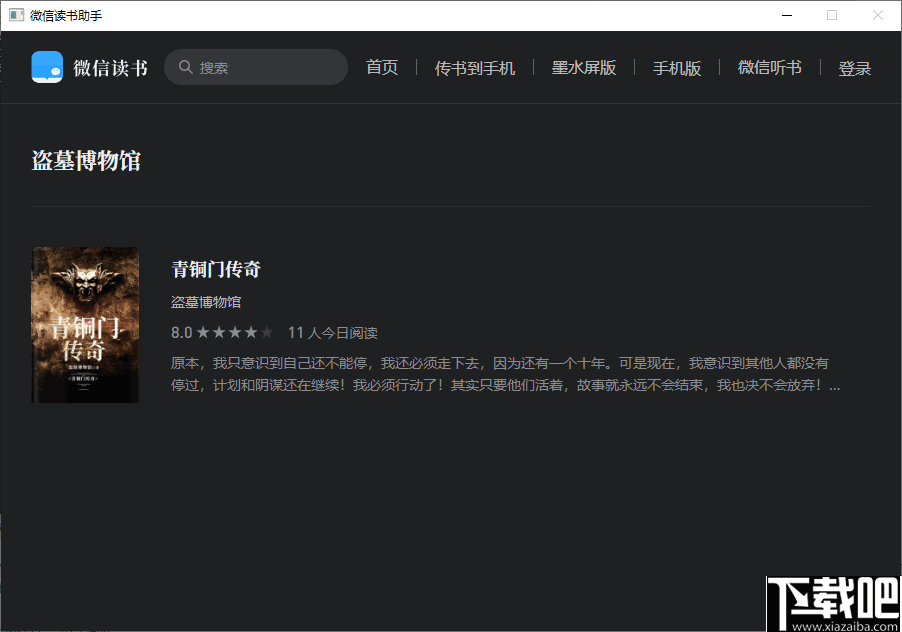Click the 青铜门传奇 cover thumbnail
This screenshot has height=632, width=902.
tap(85, 324)
